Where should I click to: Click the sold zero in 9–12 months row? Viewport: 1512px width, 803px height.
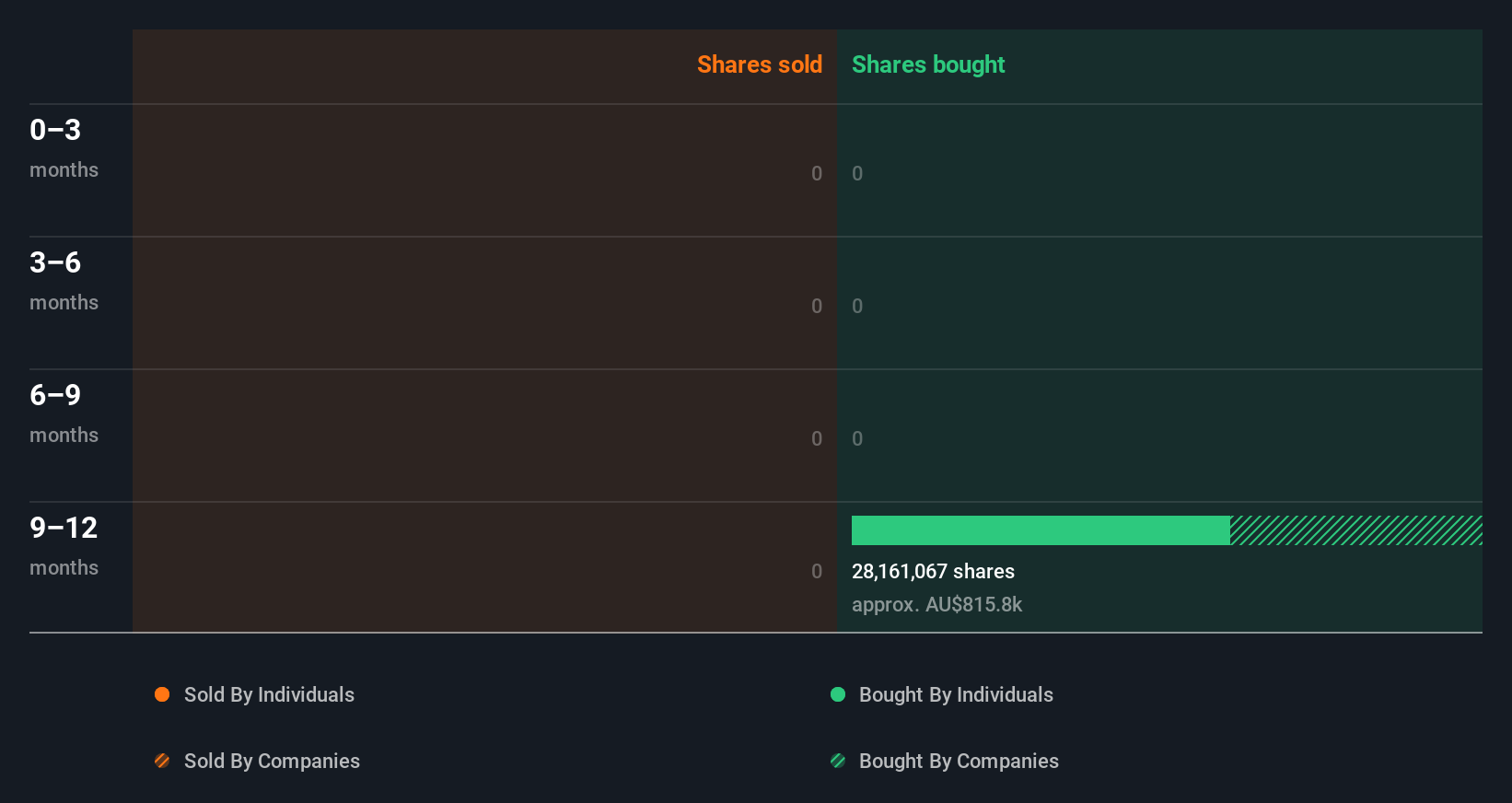(817, 571)
